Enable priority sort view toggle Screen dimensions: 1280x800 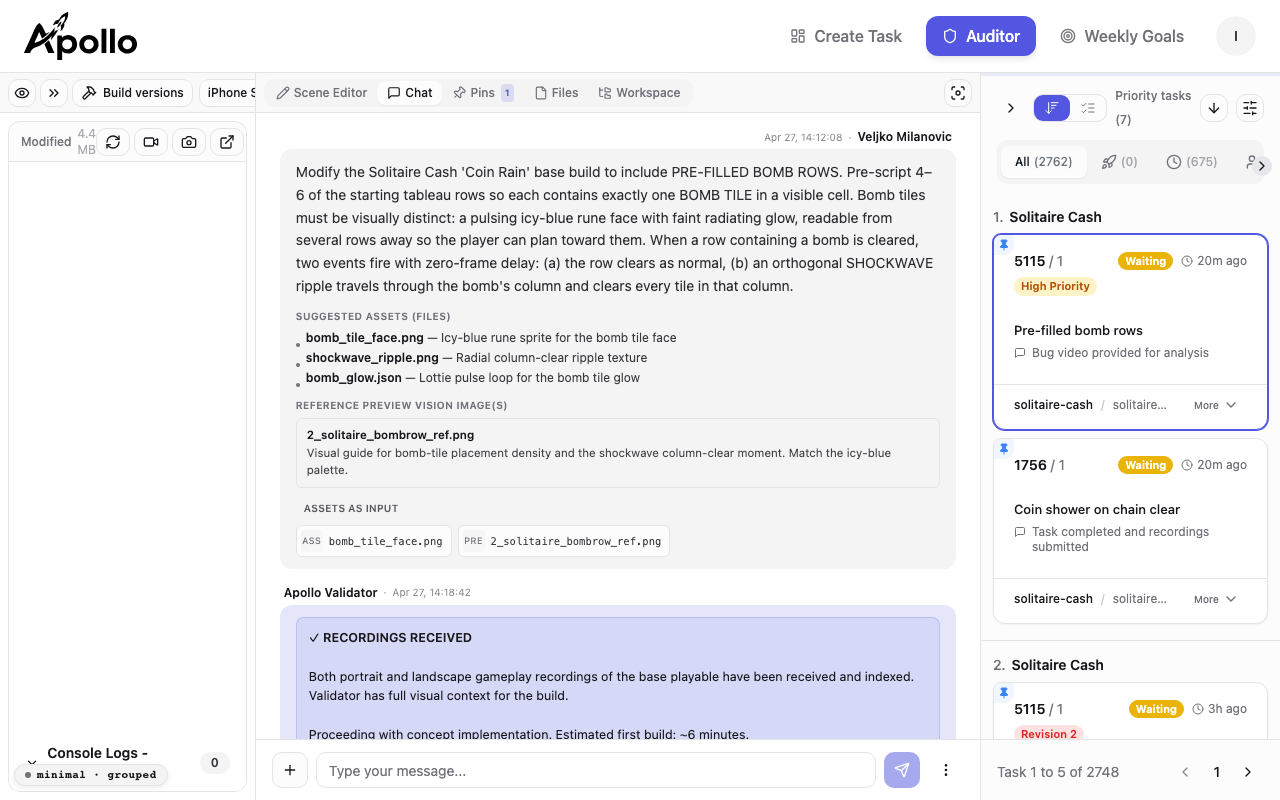1052,108
